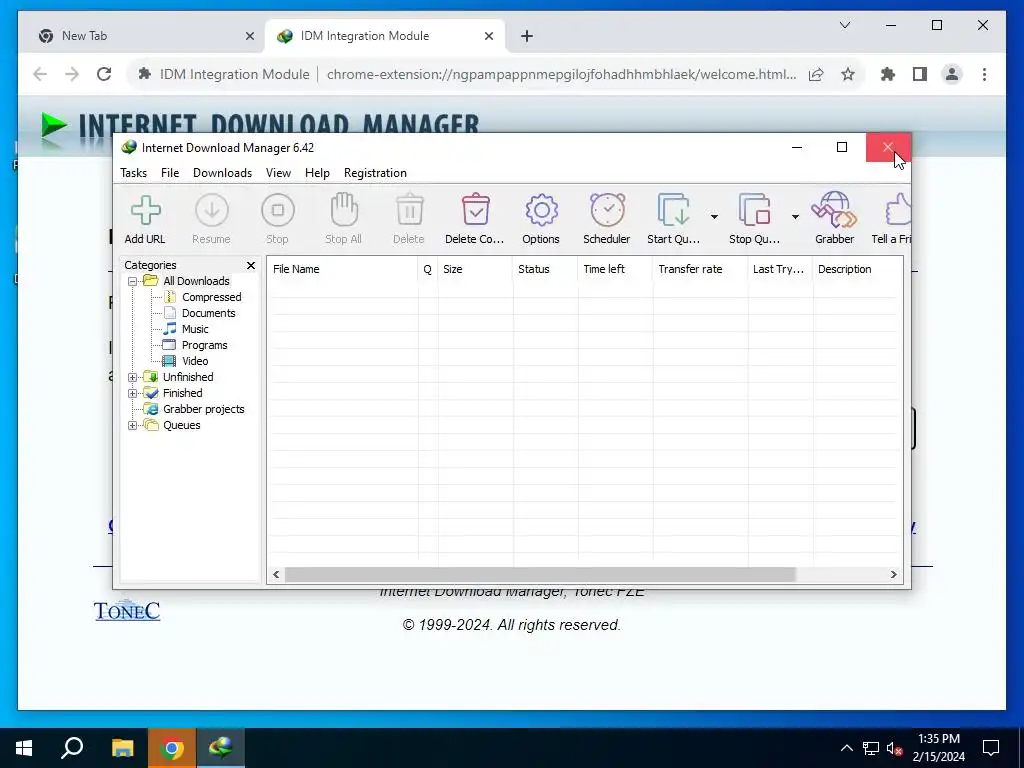The width and height of the screenshot is (1024, 768).
Task: Open the Registration menu
Action: click(x=376, y=173)
